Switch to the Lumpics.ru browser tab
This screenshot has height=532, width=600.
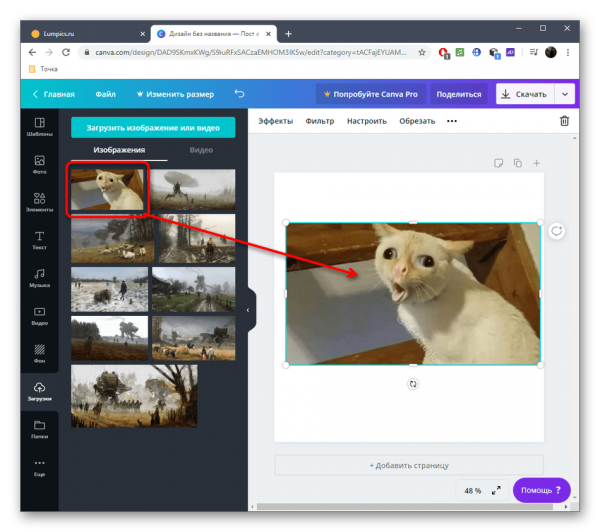(x=86, y=34)
